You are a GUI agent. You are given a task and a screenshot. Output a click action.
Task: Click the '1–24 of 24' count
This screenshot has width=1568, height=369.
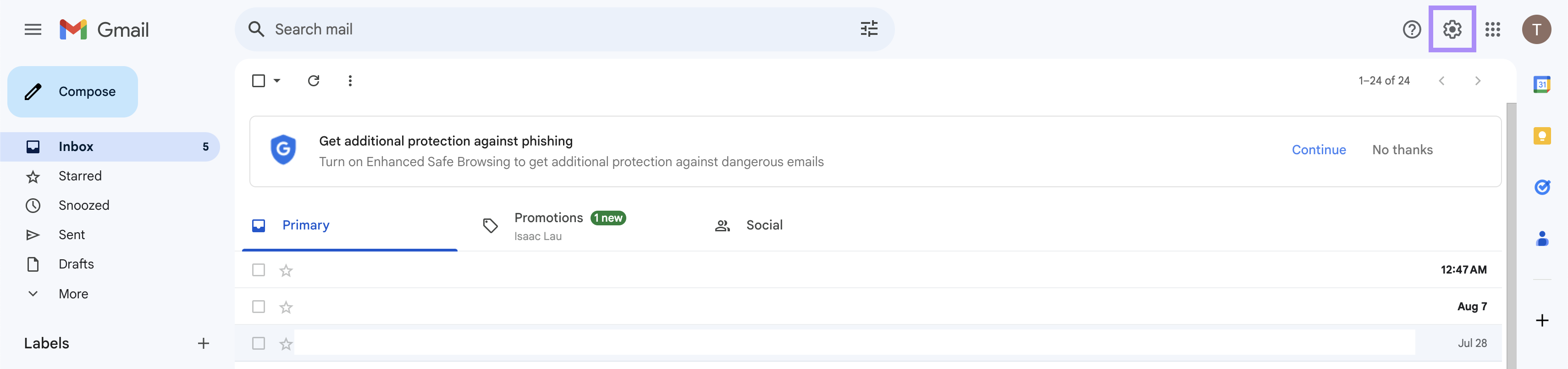pos(1384,81)
